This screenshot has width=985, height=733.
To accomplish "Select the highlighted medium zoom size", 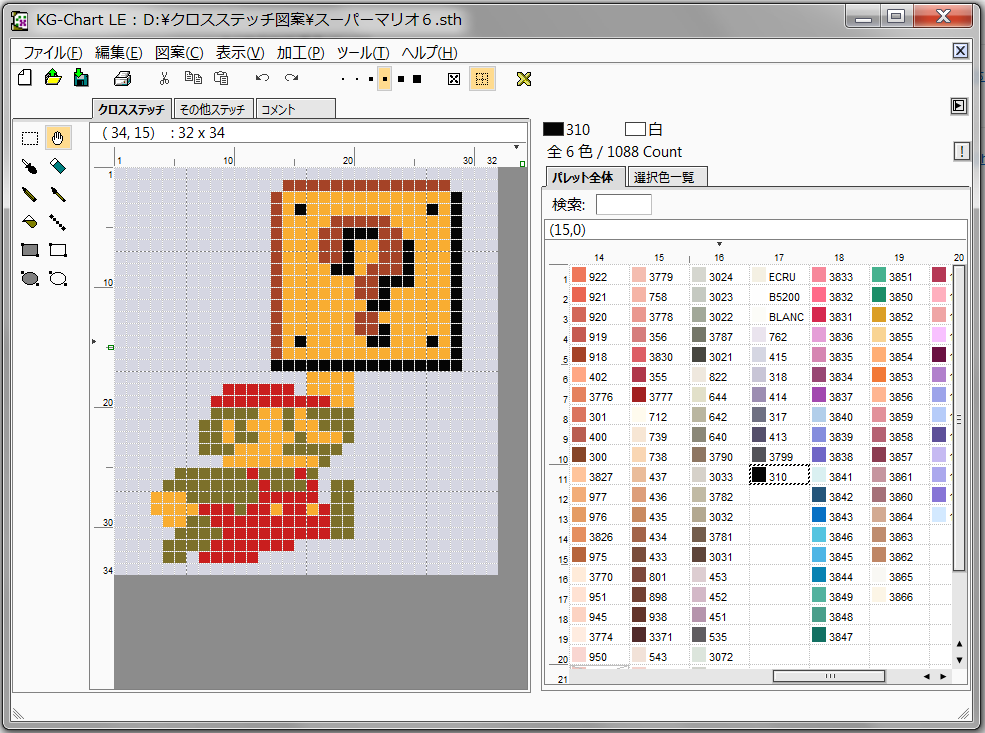I will pyautogui.click(x=384, y=79).
